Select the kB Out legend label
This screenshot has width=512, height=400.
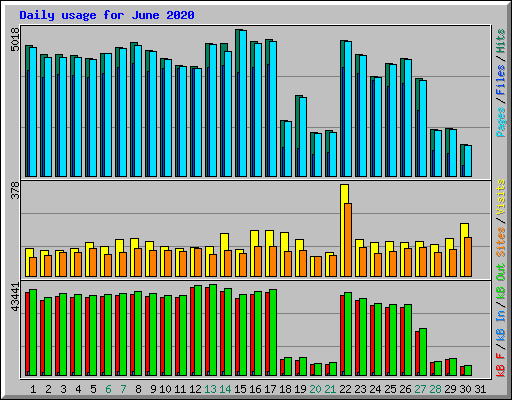pyautogui.click(x=501, y=282)
